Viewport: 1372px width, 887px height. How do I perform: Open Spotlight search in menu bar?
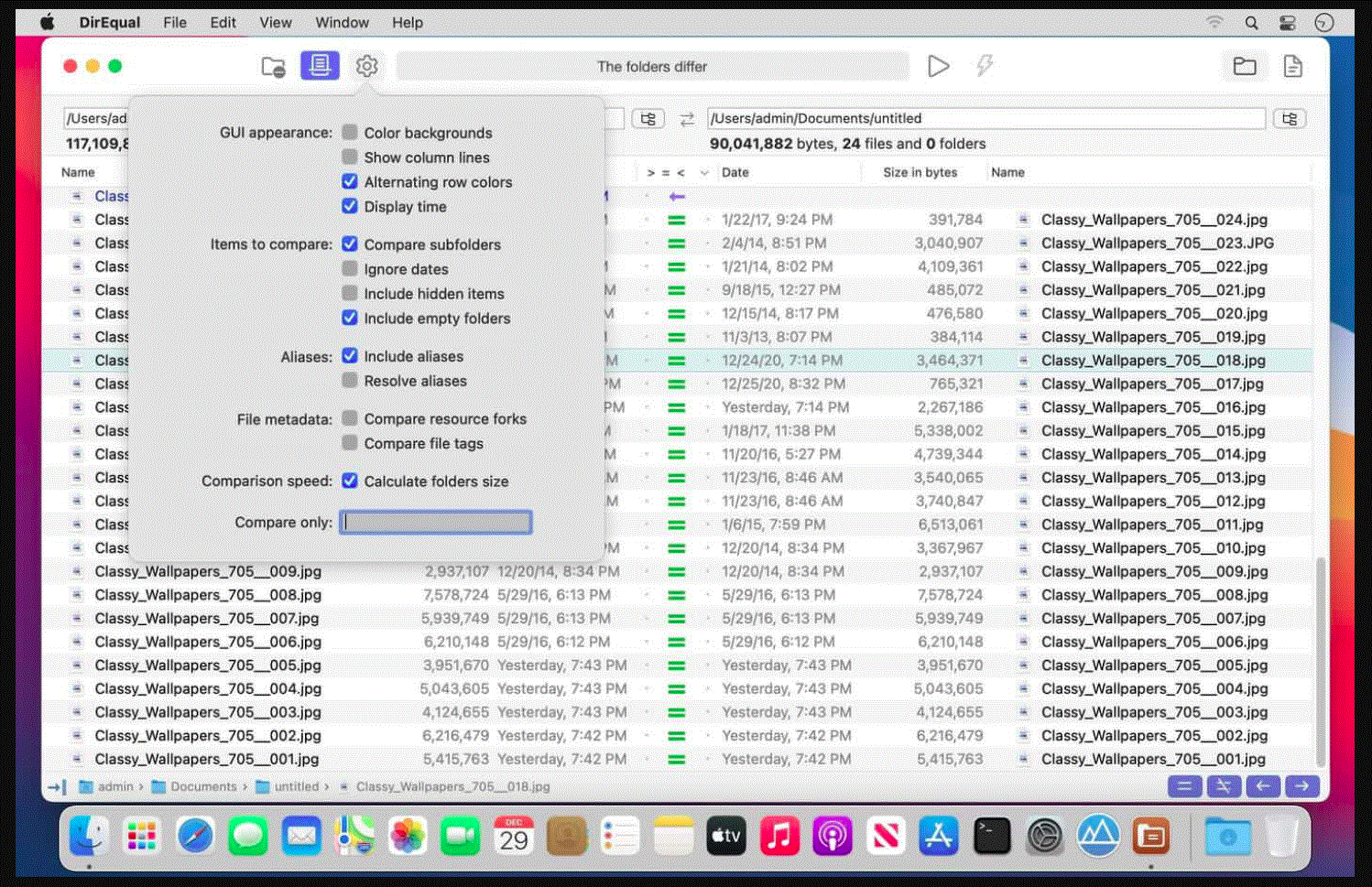(1251, 22)
